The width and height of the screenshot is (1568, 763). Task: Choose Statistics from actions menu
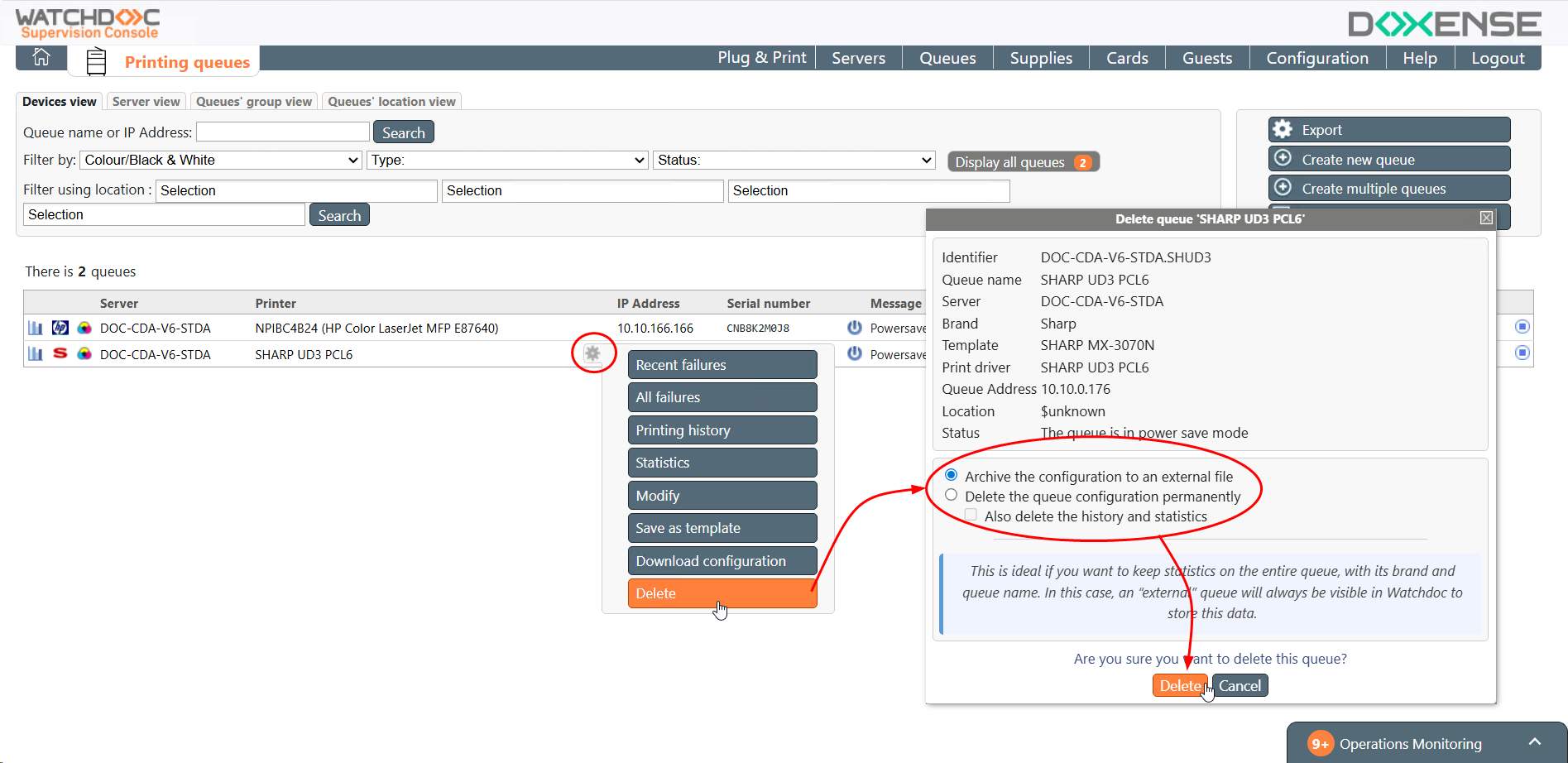click(722, 463)
